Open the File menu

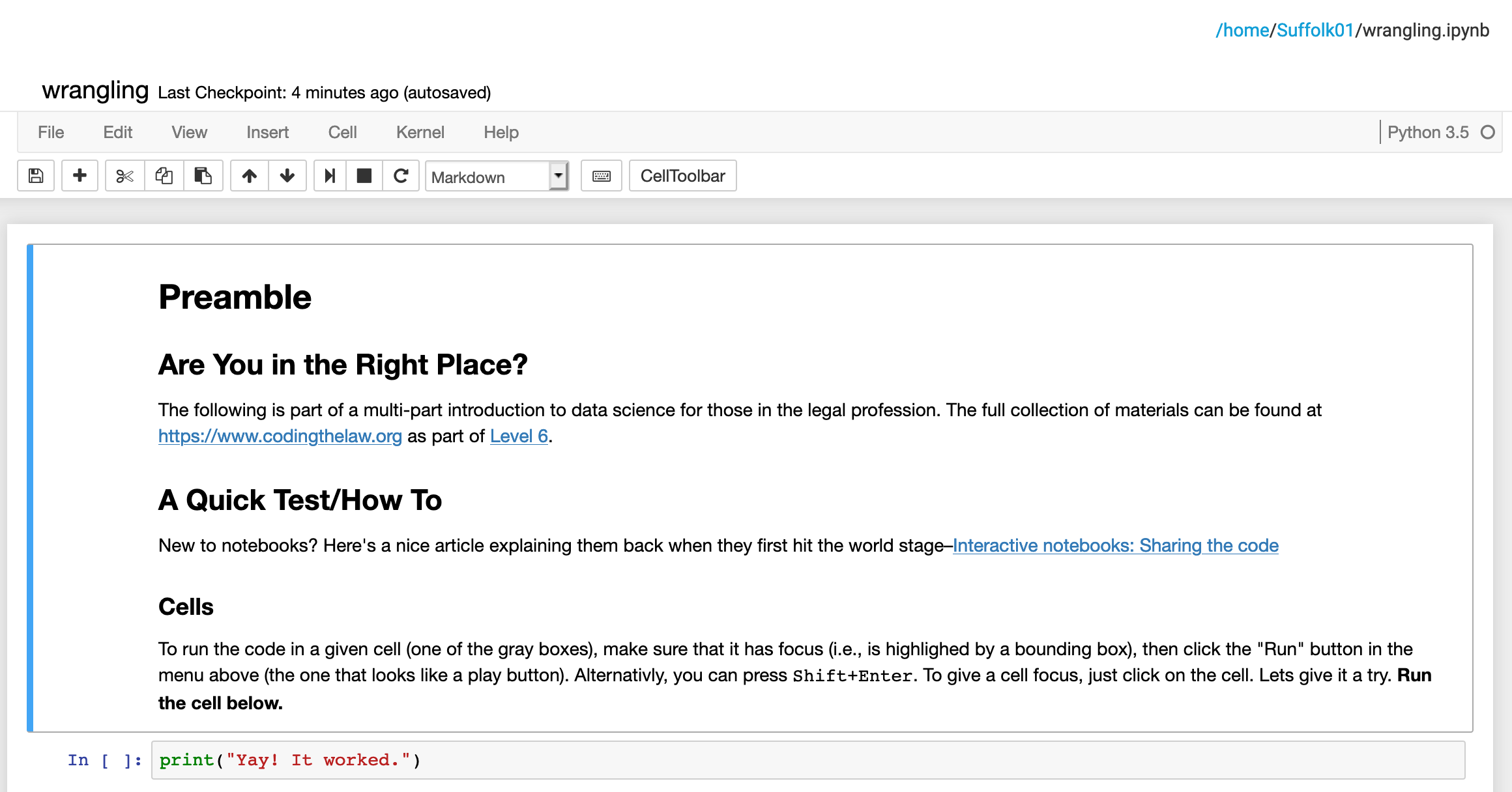click(x=51, y=132)
